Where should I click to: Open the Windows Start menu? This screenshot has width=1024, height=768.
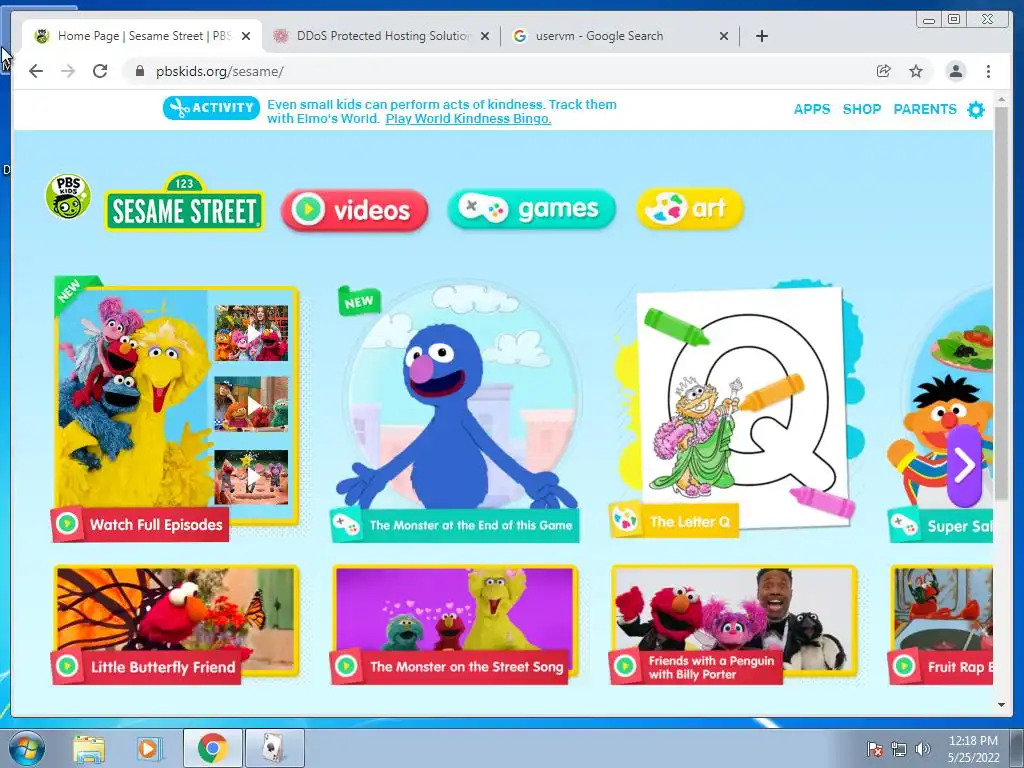point(27,748)
